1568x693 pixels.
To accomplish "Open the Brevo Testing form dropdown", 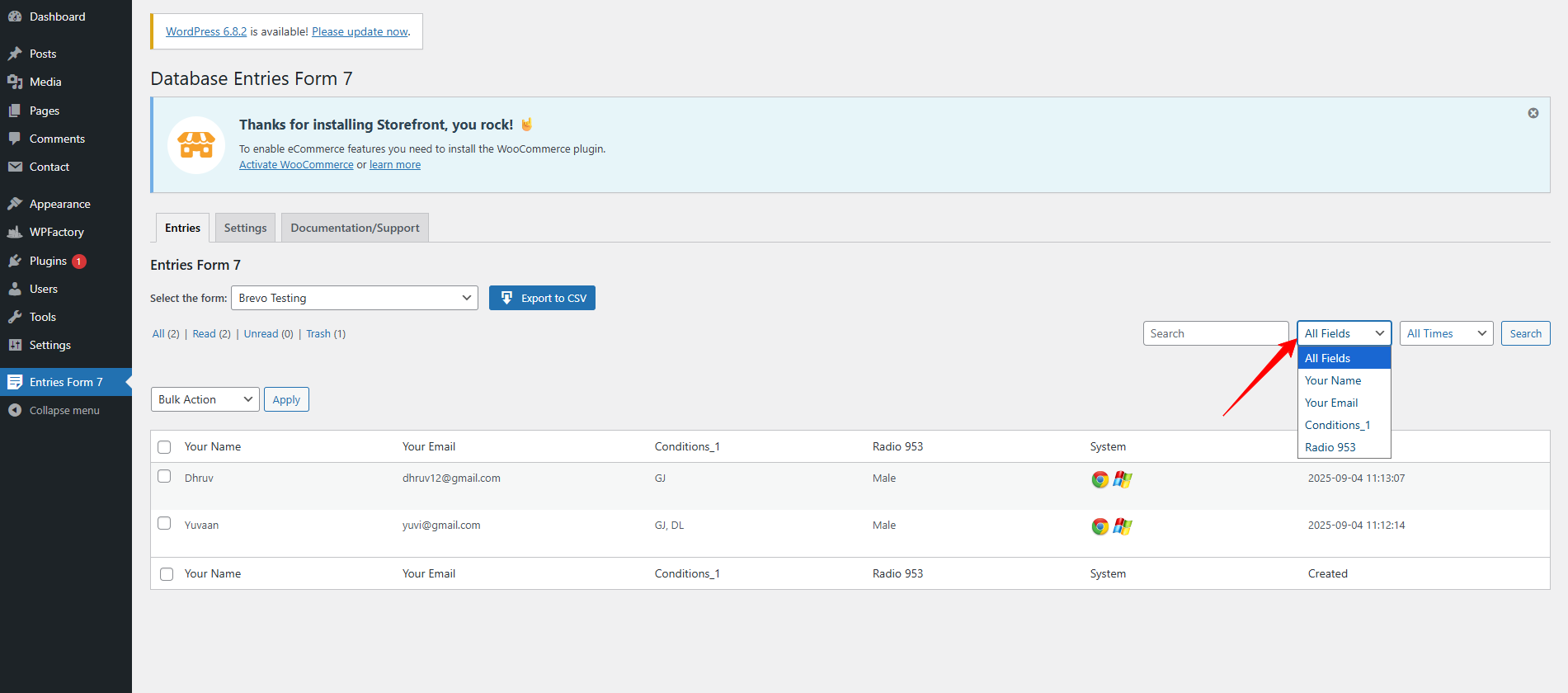I will [x=354, y=298].
